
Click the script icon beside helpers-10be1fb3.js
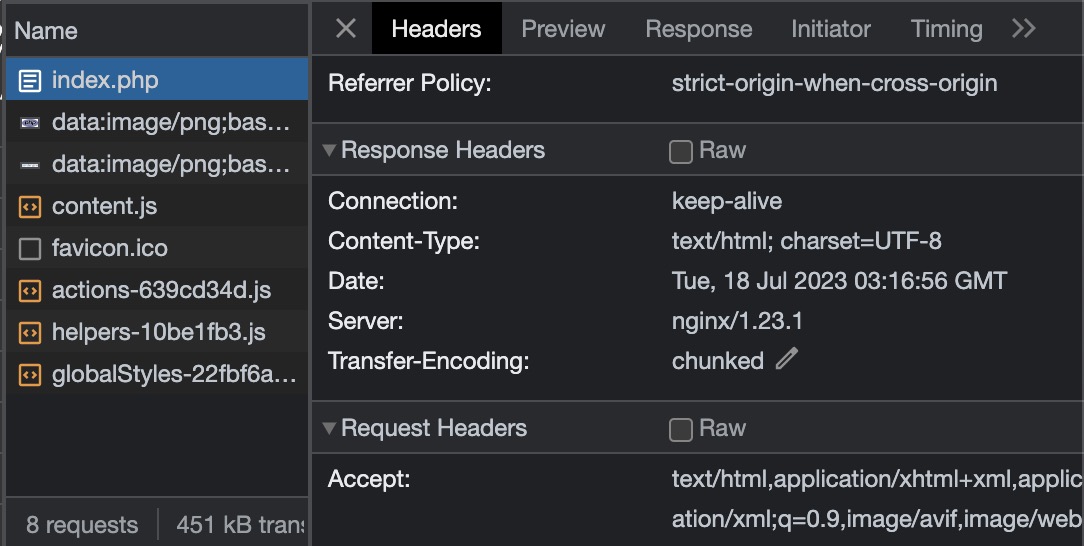pos(30,333)
